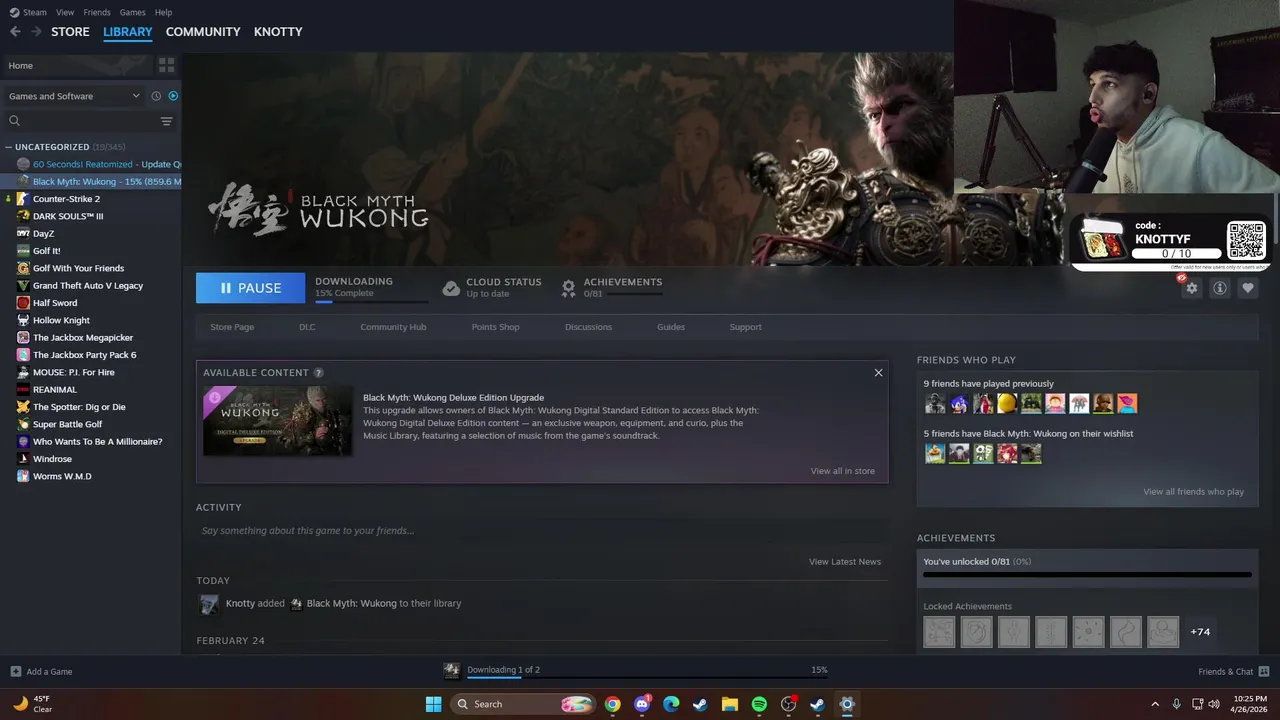Open Friends & Chat
Screen dimensions: 1280x720
[x=1233, y=671]
